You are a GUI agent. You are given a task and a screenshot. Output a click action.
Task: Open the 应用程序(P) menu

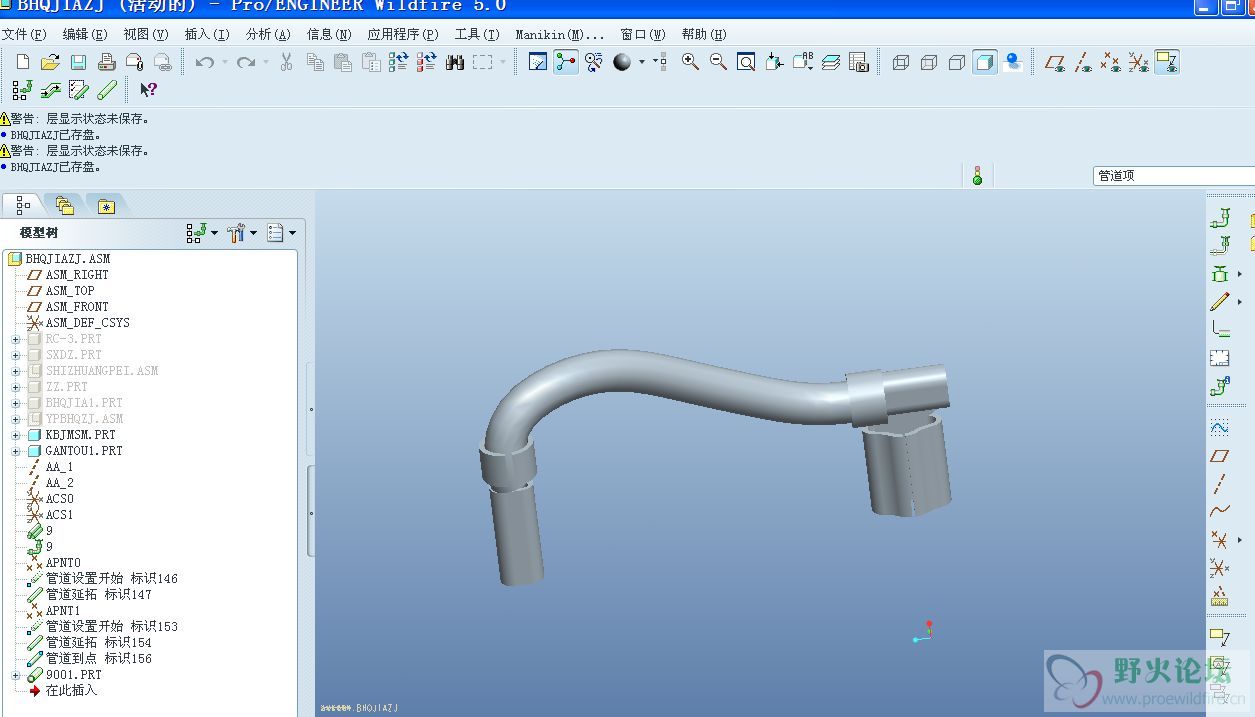[x=403, y=34]
